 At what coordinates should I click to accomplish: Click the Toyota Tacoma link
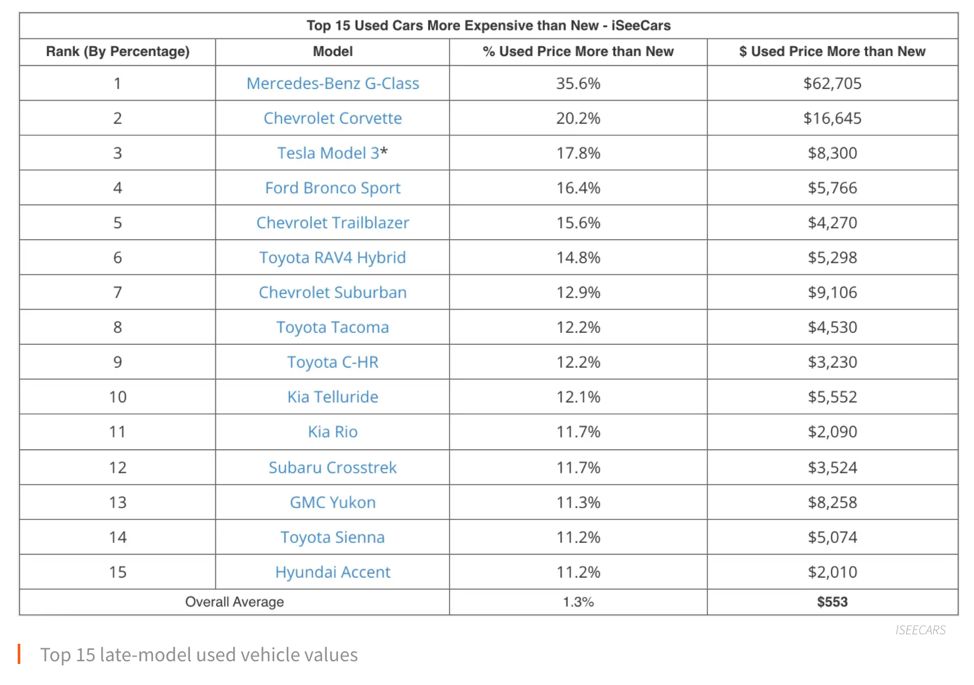pos(332,328)
